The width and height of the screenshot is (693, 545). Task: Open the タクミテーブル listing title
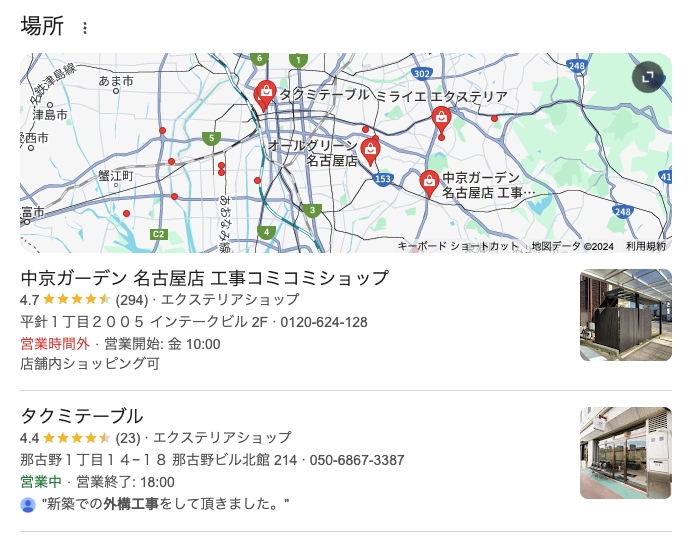pos(82,416)
